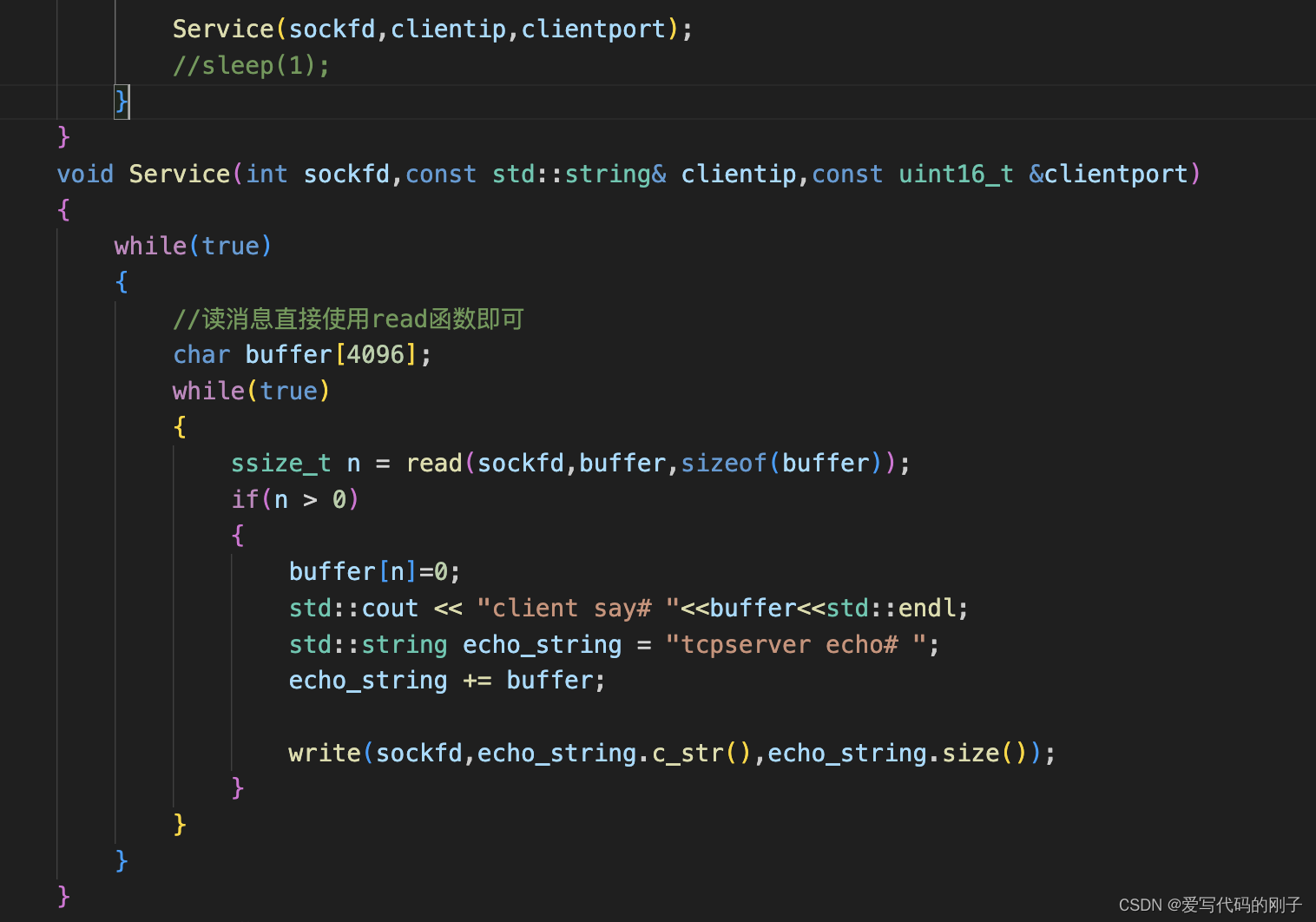Screen dimensions: 1316x922
Task: Click std::endl in the cout line
Action: 891,609
